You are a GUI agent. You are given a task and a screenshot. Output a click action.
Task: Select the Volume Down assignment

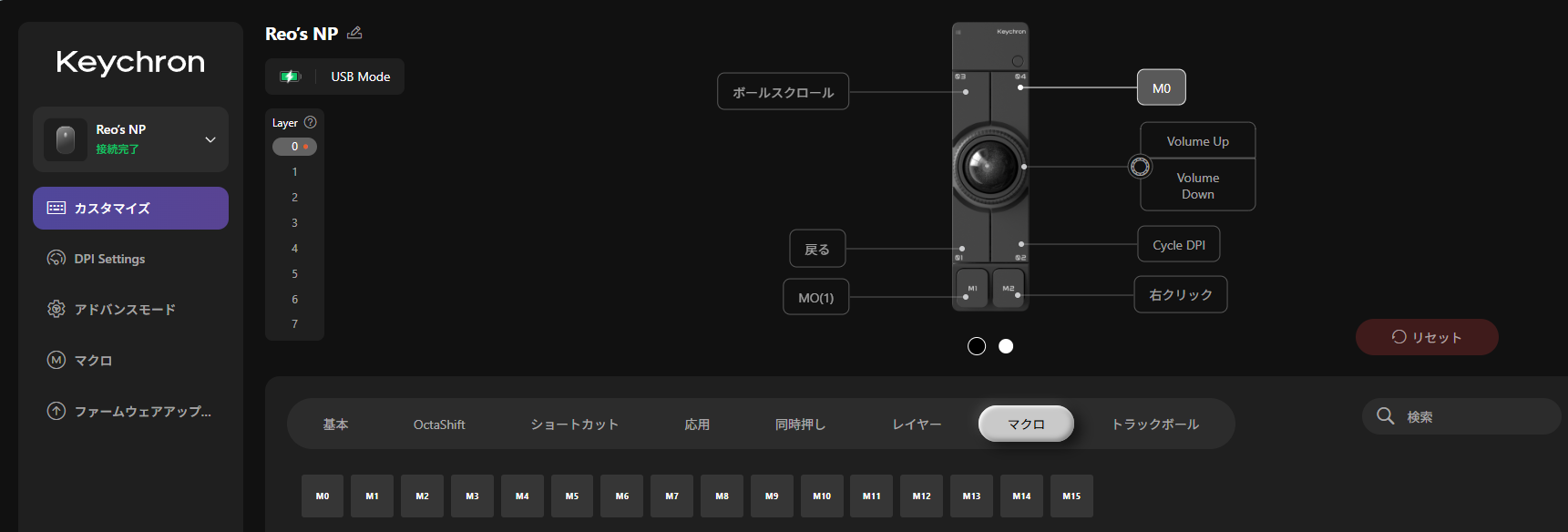(1198, 186)
